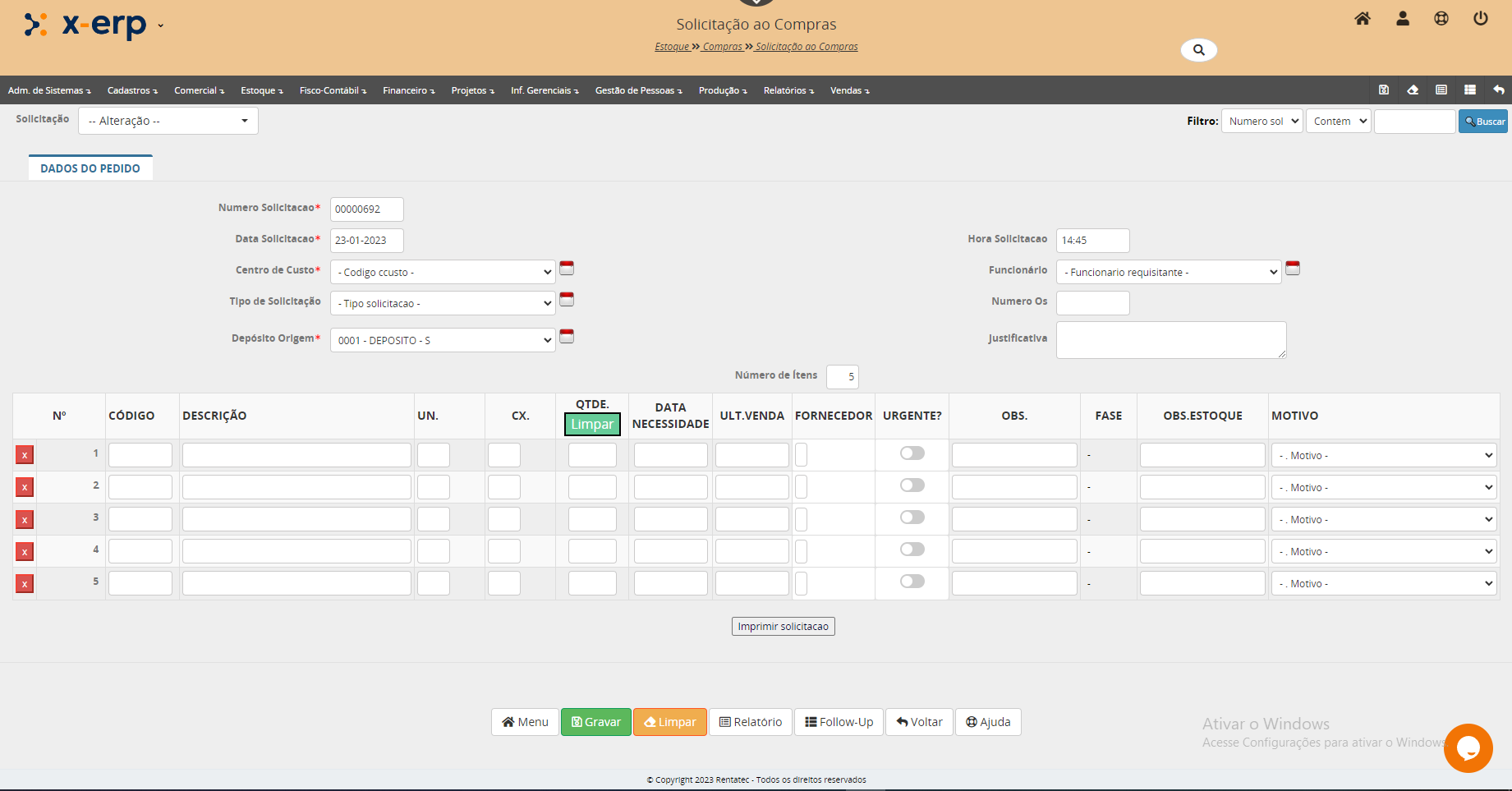Click the home icon in top header

1363,19
